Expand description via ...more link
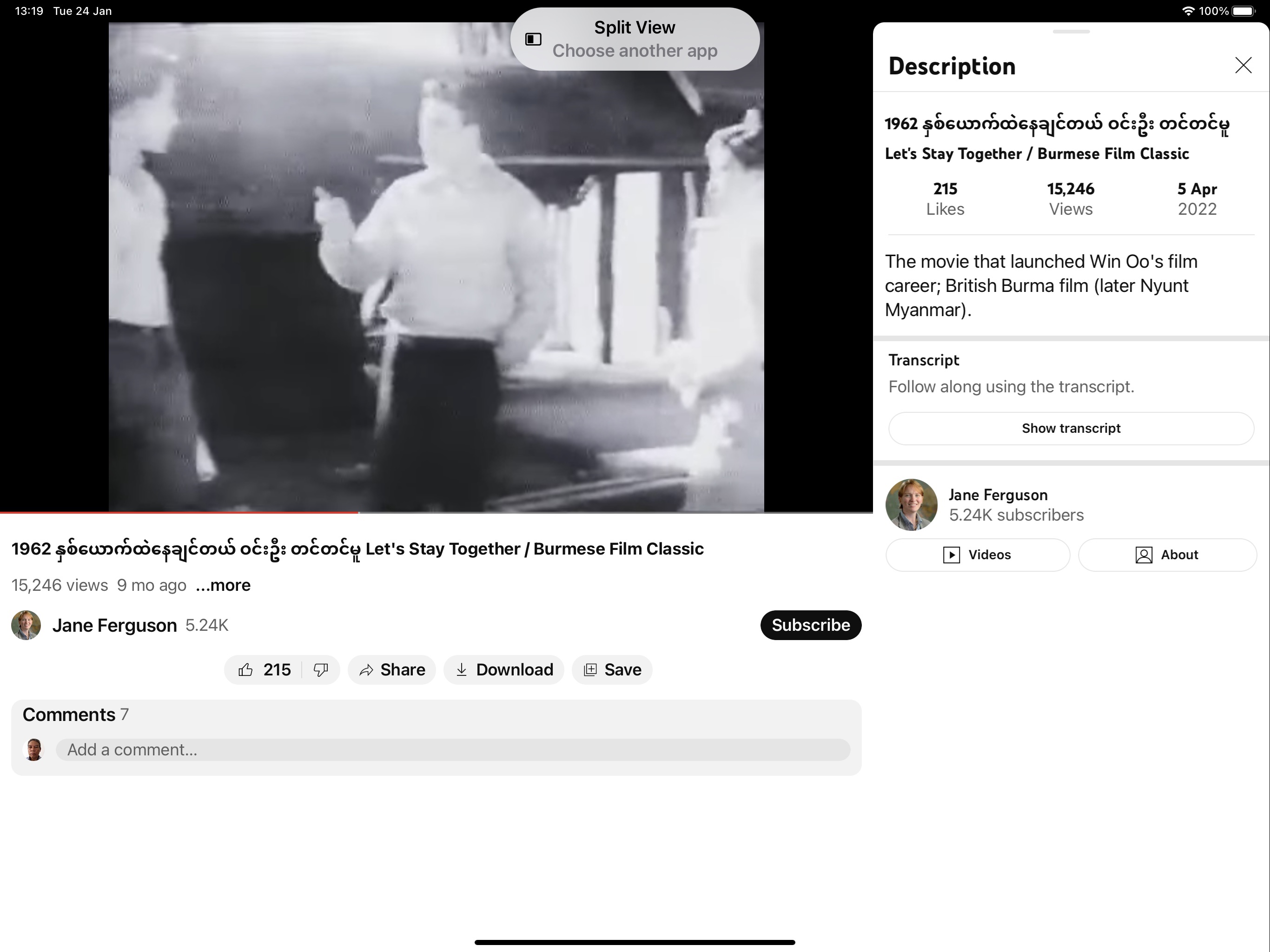This screenshot has width=1270, height=952. click(x=223, y=585)
